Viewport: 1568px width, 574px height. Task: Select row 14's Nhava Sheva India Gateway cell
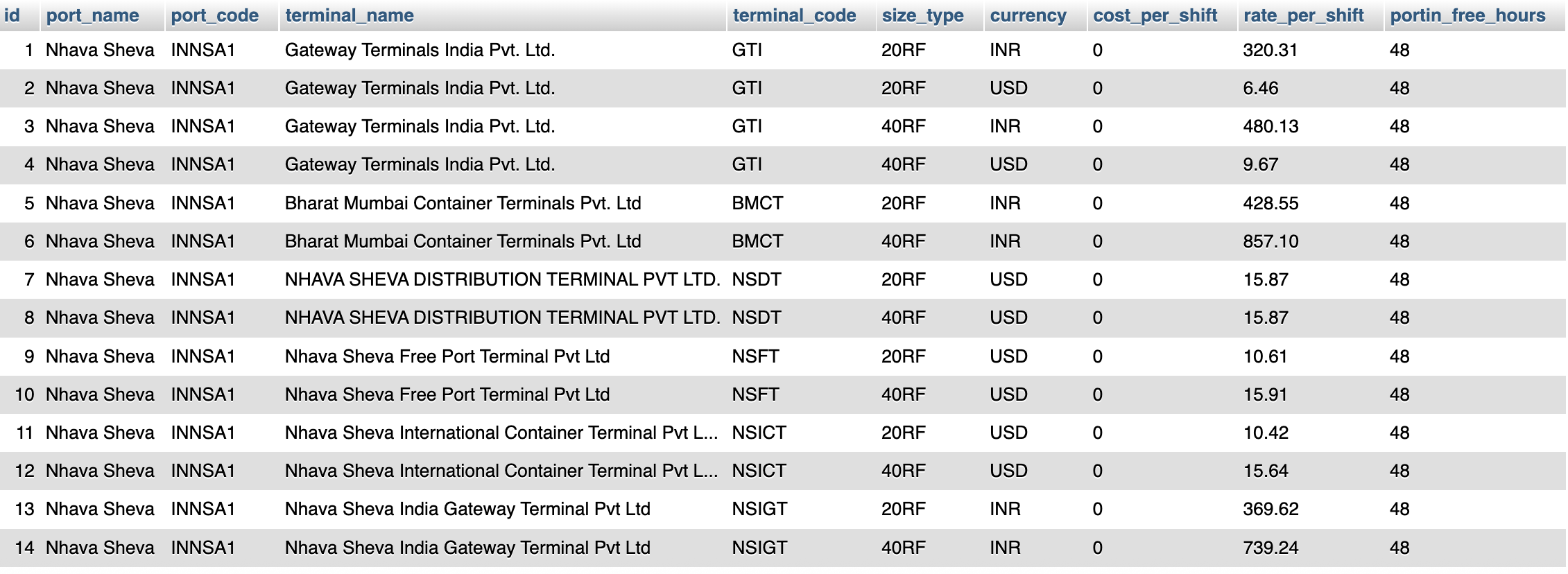(467, 548)
